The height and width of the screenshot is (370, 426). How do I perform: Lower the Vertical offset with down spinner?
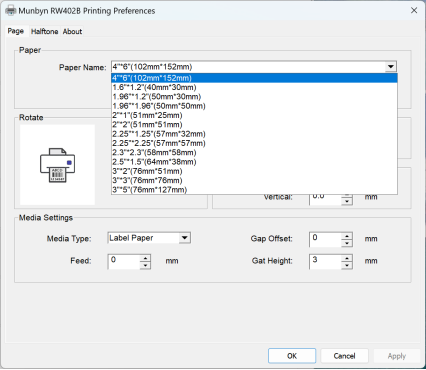(x=347, y=201)
